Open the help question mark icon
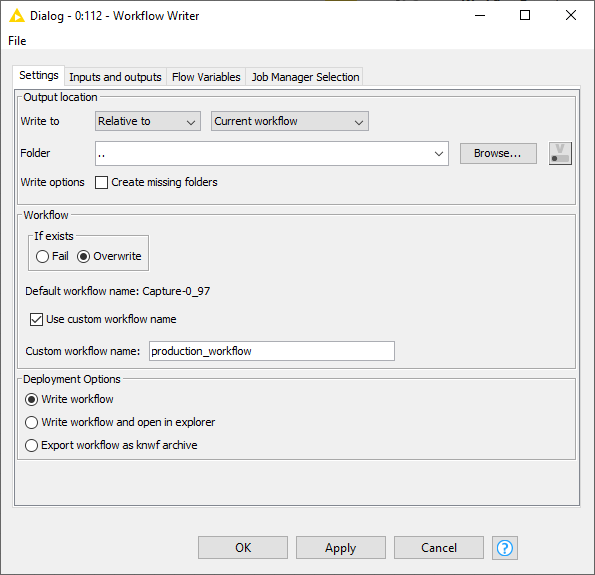595x575 pixels. 505,548
